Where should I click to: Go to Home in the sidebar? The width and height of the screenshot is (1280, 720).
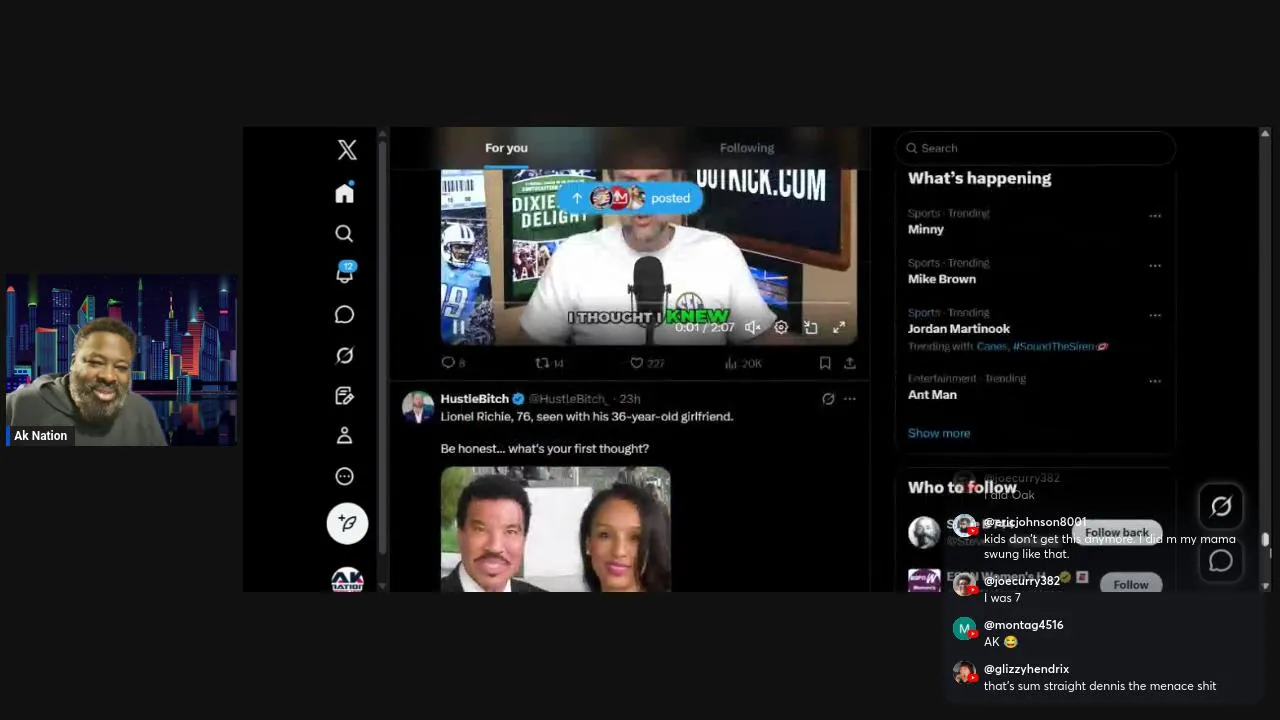pyautogui.click(x=345, y=193)
